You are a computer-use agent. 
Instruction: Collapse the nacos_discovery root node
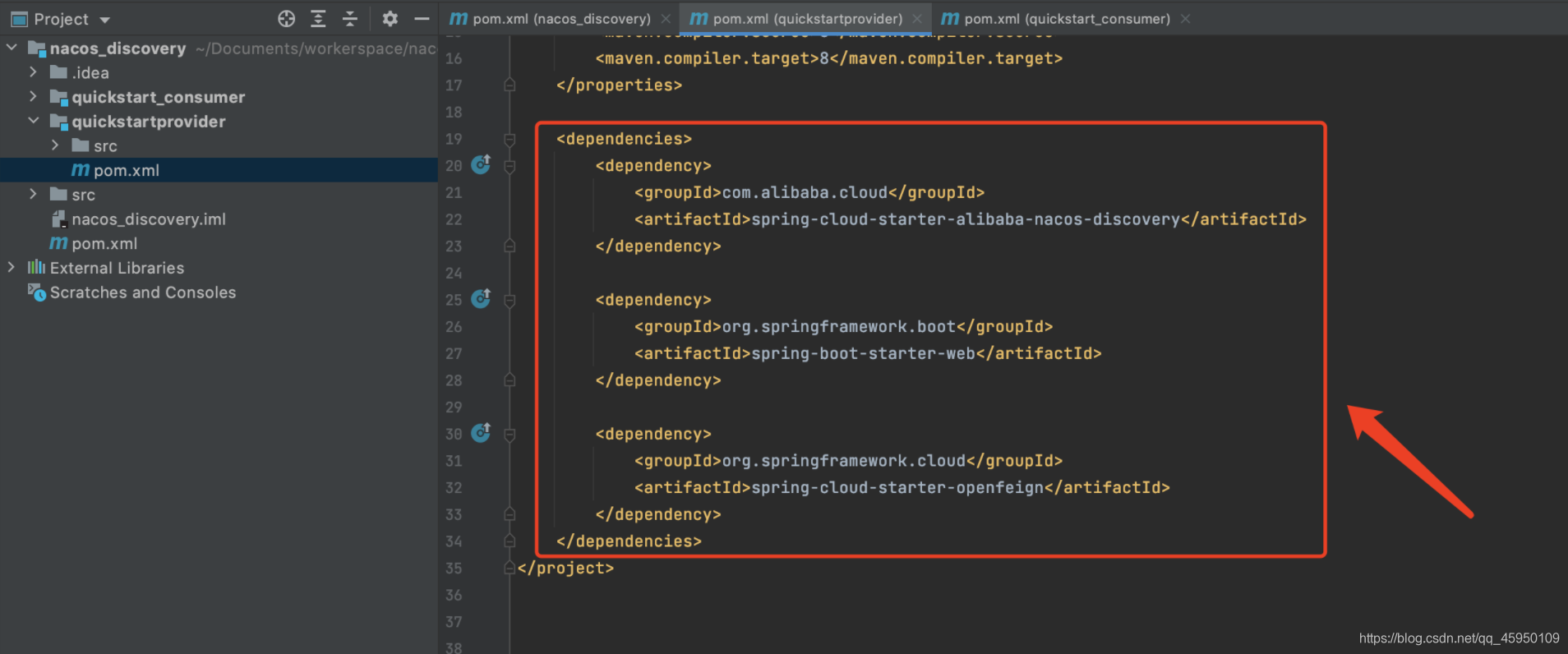[12, 48]
